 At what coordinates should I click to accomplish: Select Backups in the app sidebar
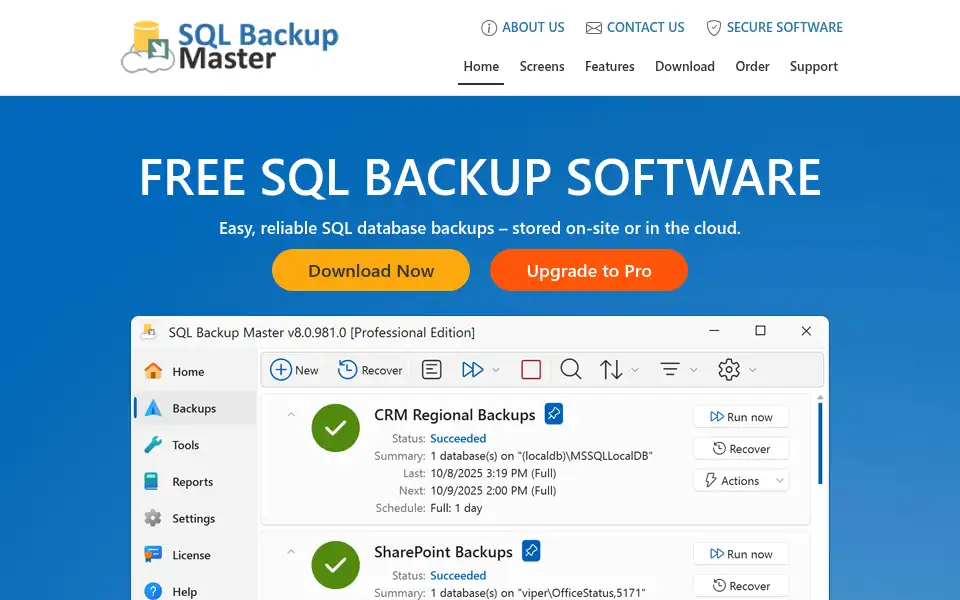(x=195, y=408)
